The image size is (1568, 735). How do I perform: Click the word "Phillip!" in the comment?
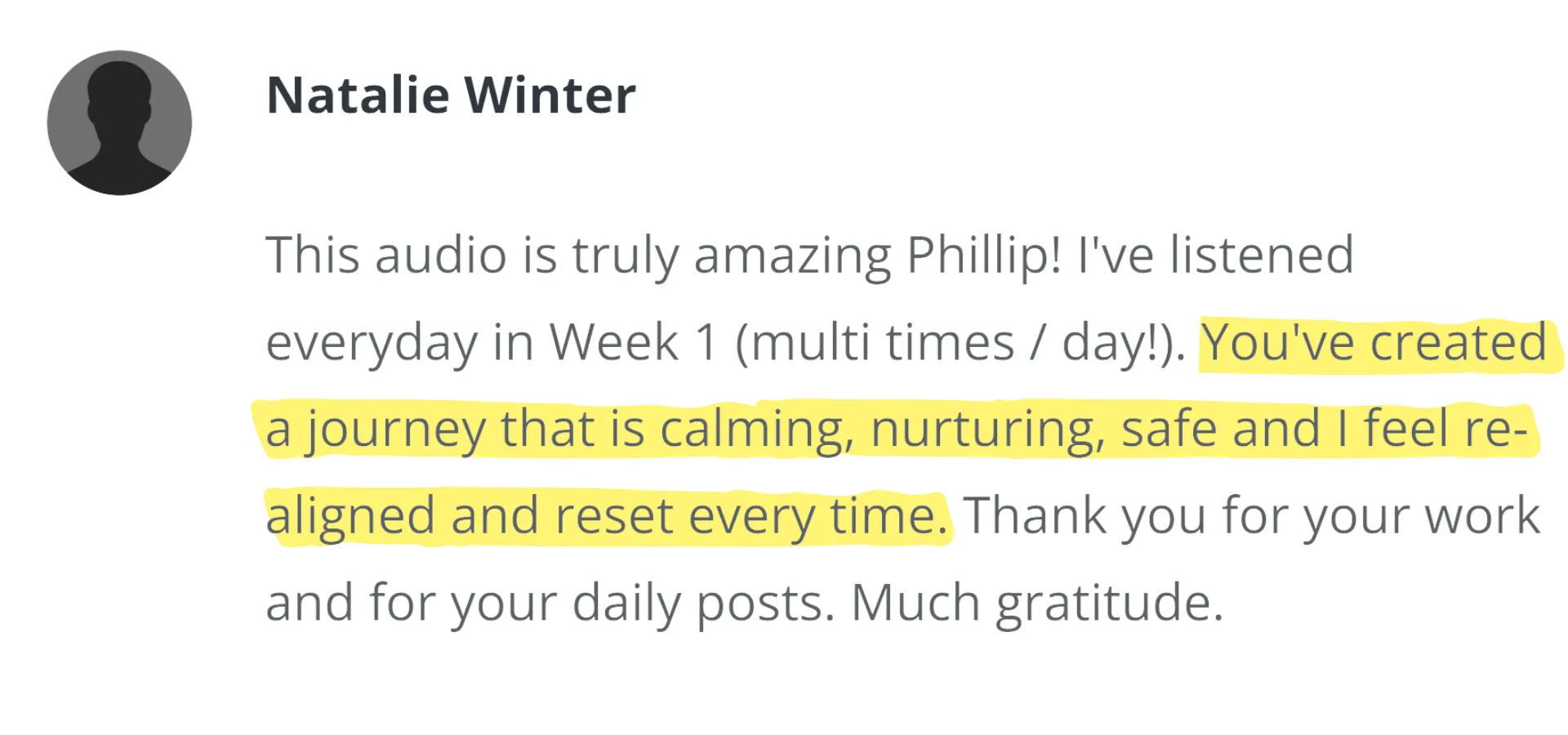pos(984,255)
